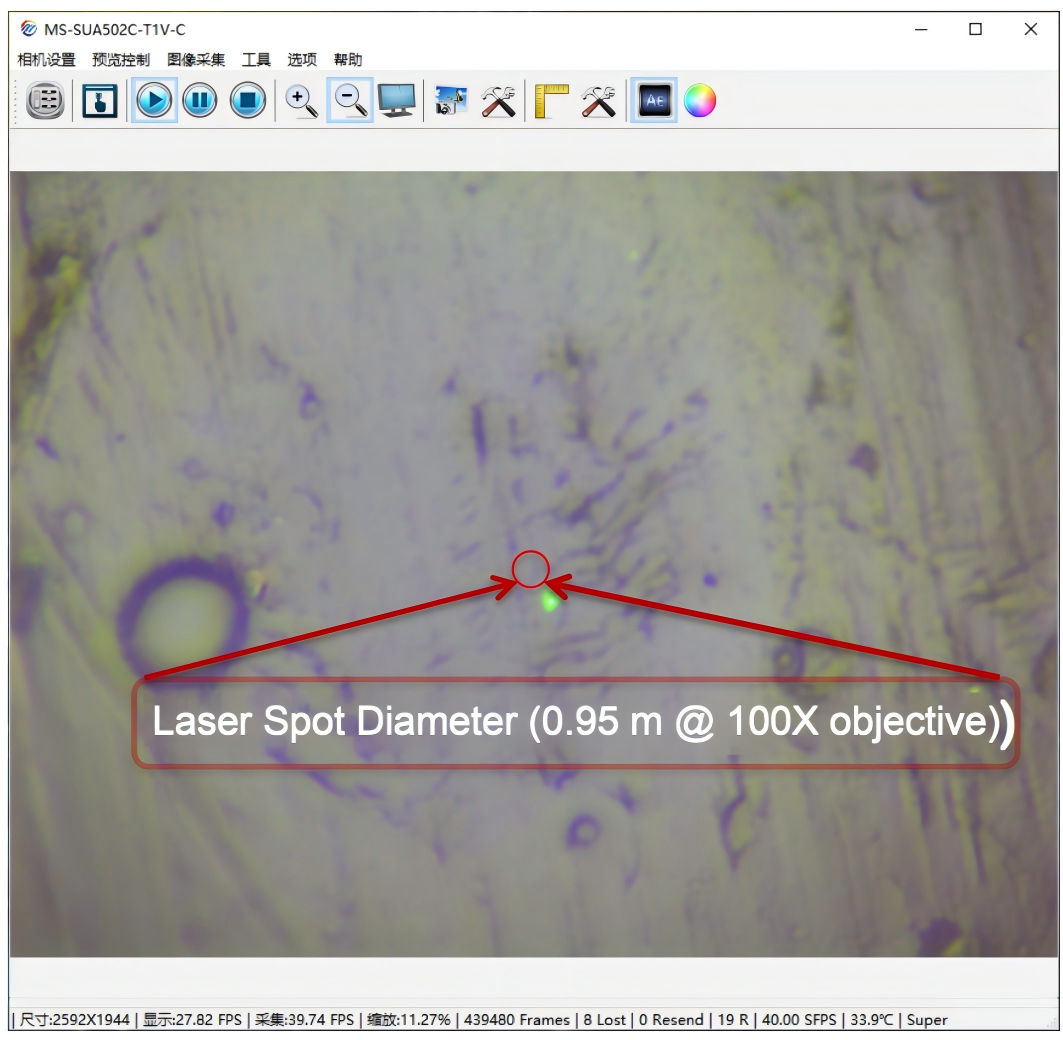Click the touch trigger toolbar icon
1063x1040 pixels.
point(100,101)
